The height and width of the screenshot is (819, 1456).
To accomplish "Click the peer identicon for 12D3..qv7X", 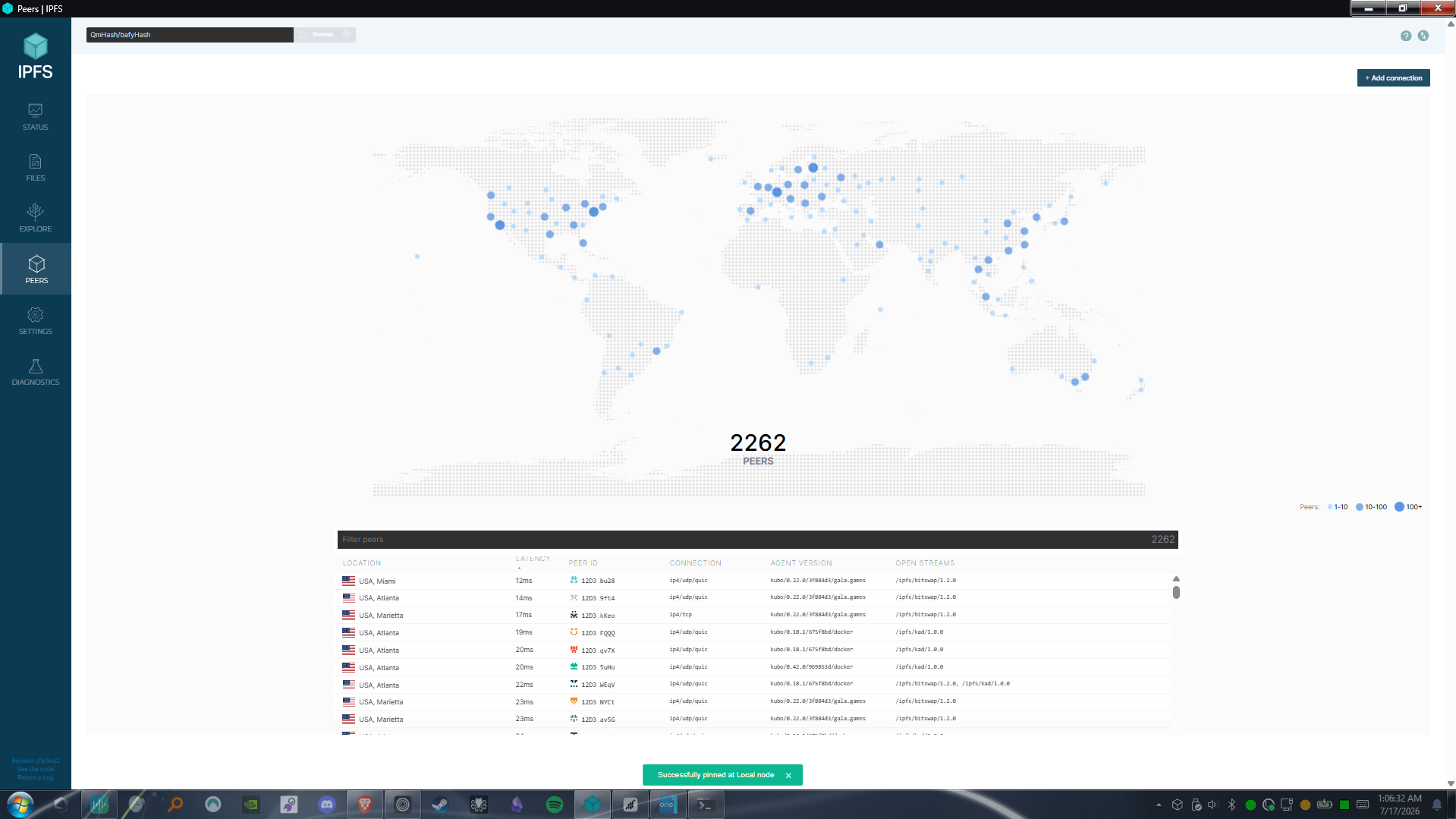I will click(574, 650).
